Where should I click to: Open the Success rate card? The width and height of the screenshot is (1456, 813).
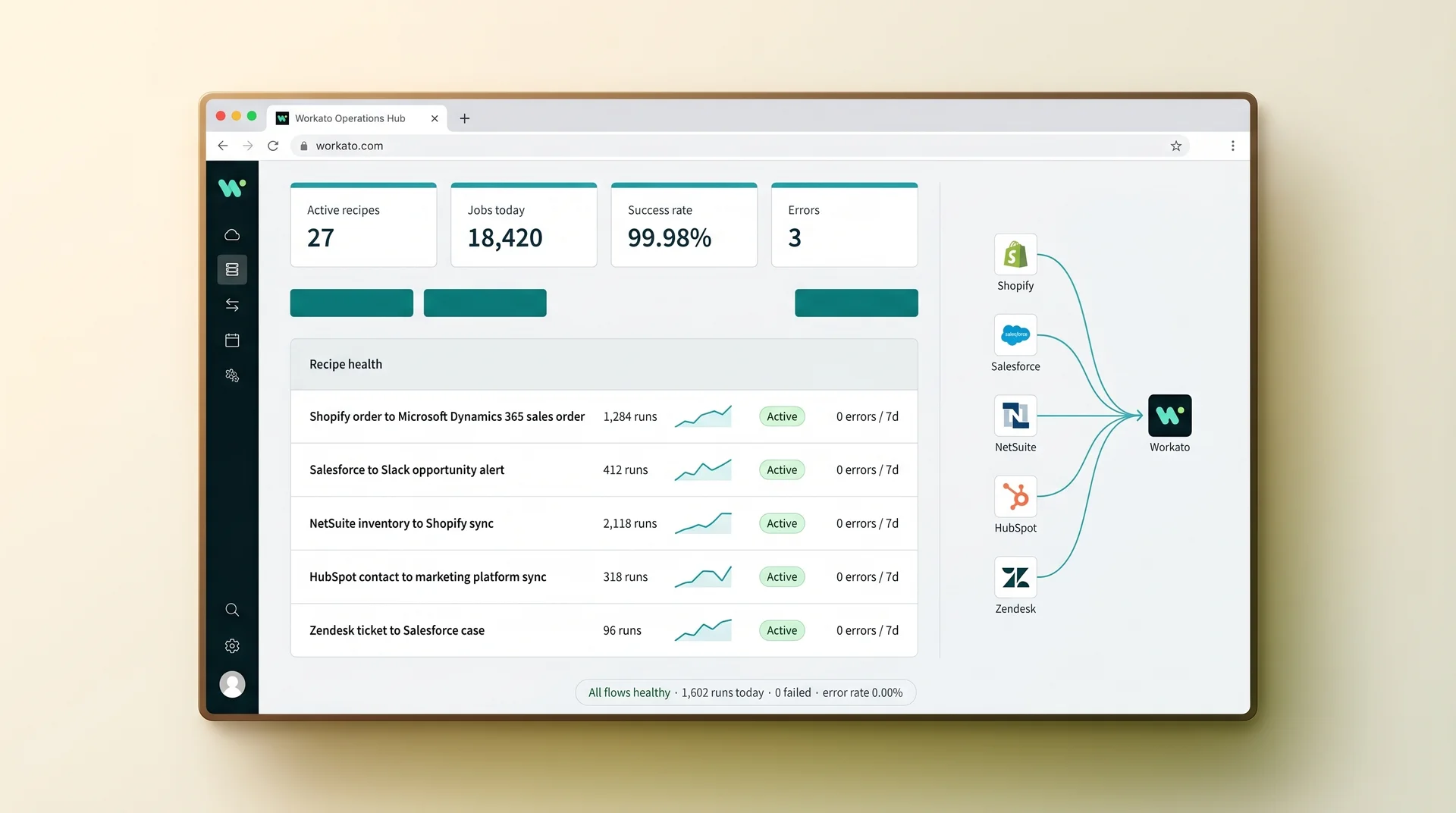684,224
